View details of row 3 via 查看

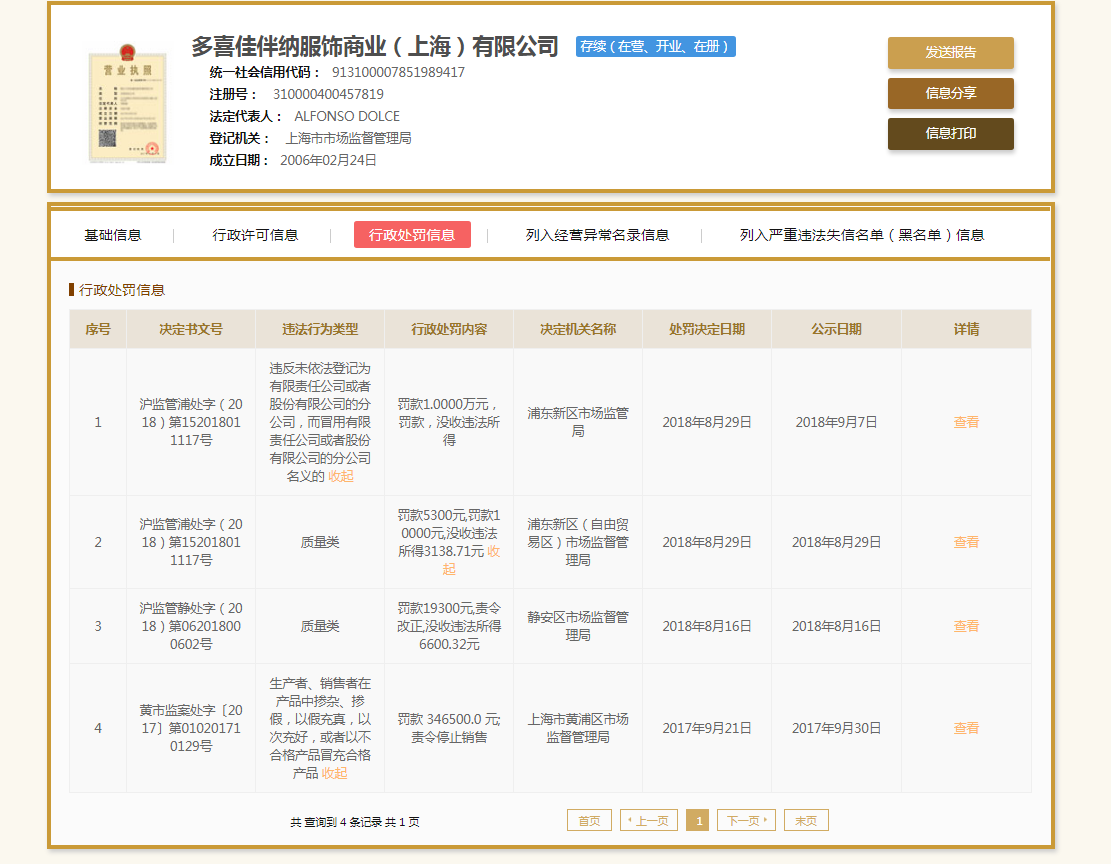966,627
